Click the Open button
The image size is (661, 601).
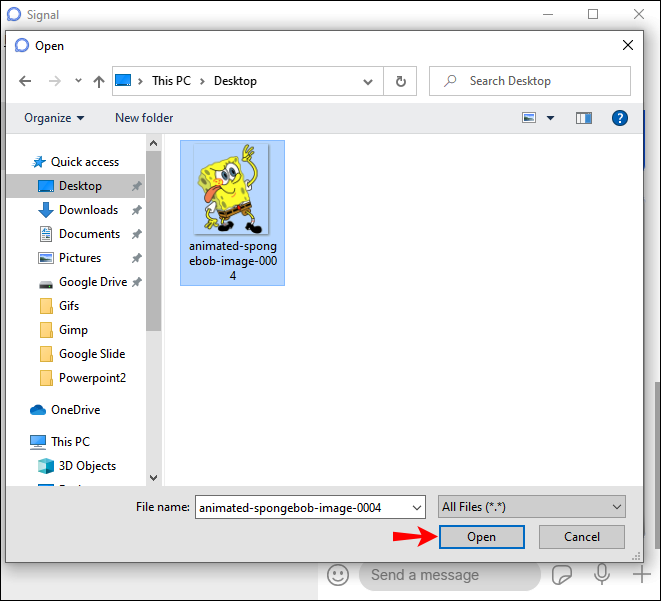tap(481, 537)
